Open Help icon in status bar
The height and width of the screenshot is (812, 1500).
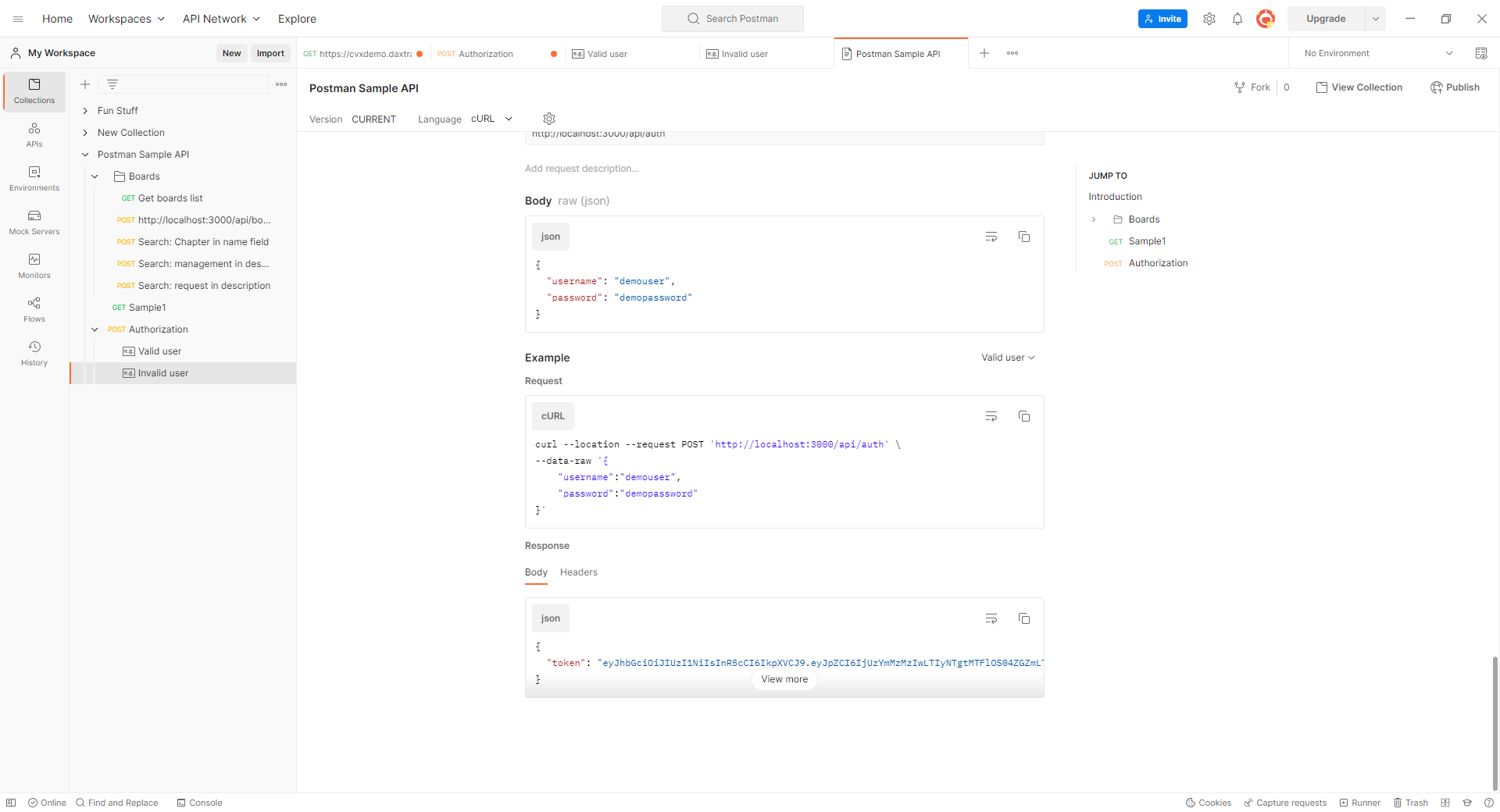click(1489, 803)
